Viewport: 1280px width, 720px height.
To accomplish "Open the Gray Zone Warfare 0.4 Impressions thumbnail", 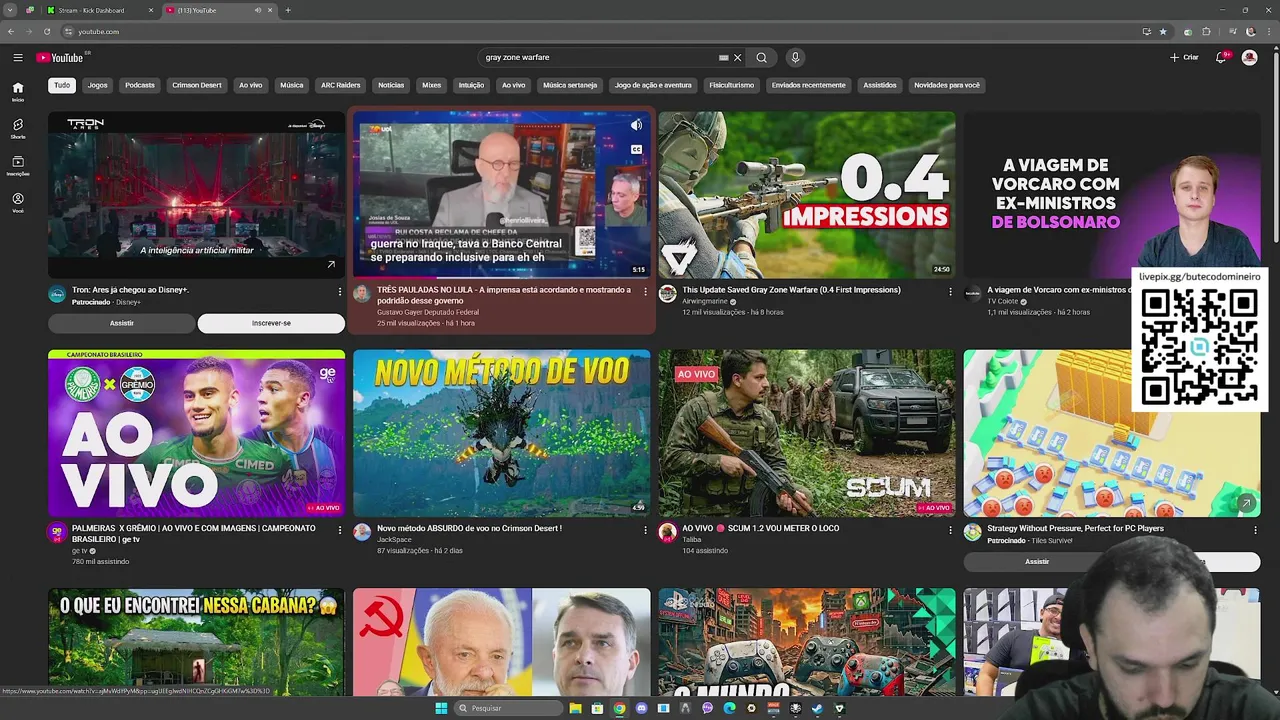I will (x=807, y=195).
